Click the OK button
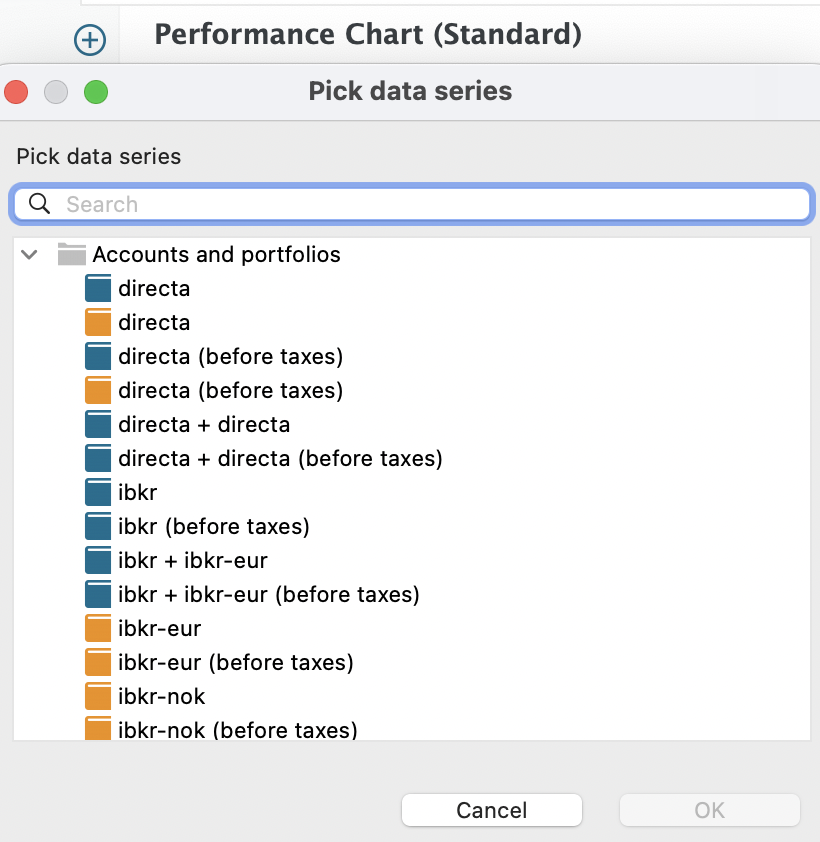The width and height of the screenshot is (820, 842). tap(709, 810)
